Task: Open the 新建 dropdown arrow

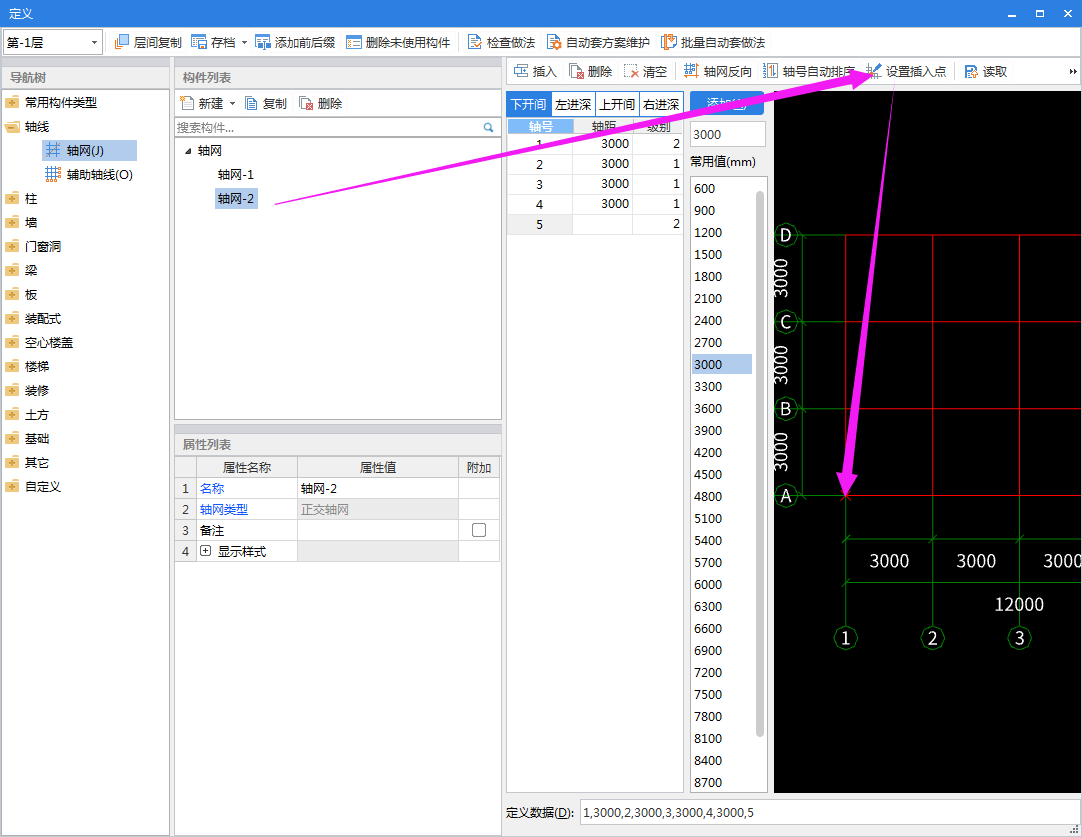Action: pyautogui.click(x=233, y=104)
